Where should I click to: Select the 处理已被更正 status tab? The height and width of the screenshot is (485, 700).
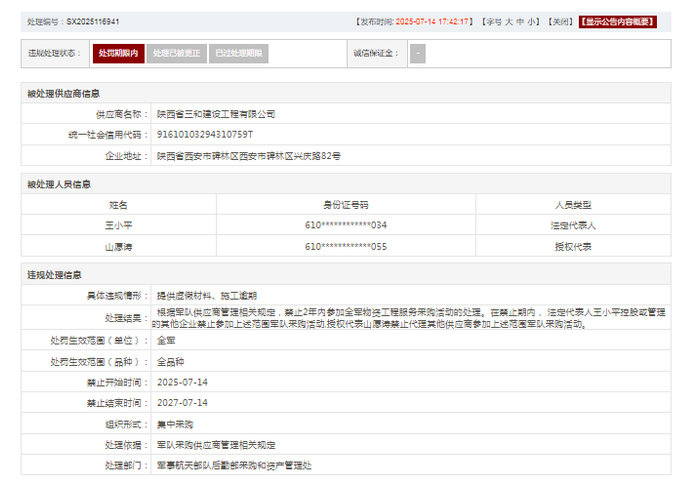pos(176,54)
